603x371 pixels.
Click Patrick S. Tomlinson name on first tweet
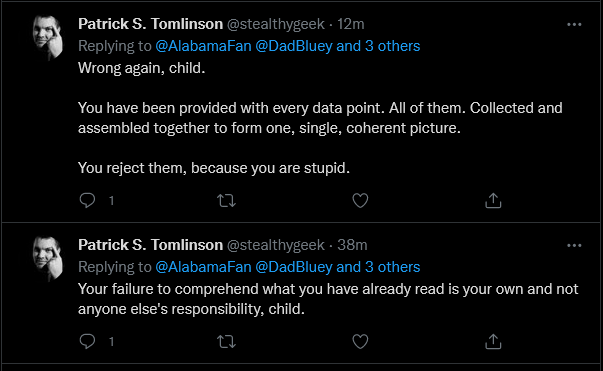coord(150,24)
